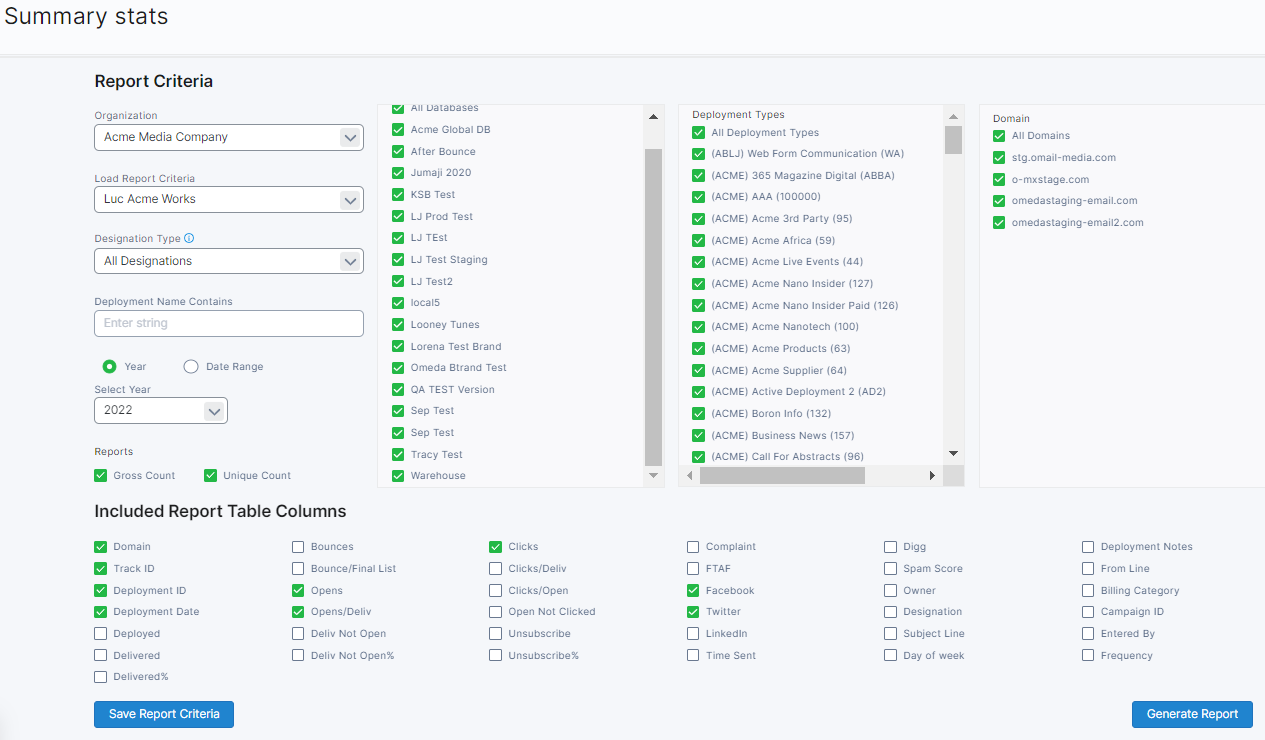1265x740 pixels.
Task: Expand the Load Report Criteria dropdown
Action: tap(229, 199)
